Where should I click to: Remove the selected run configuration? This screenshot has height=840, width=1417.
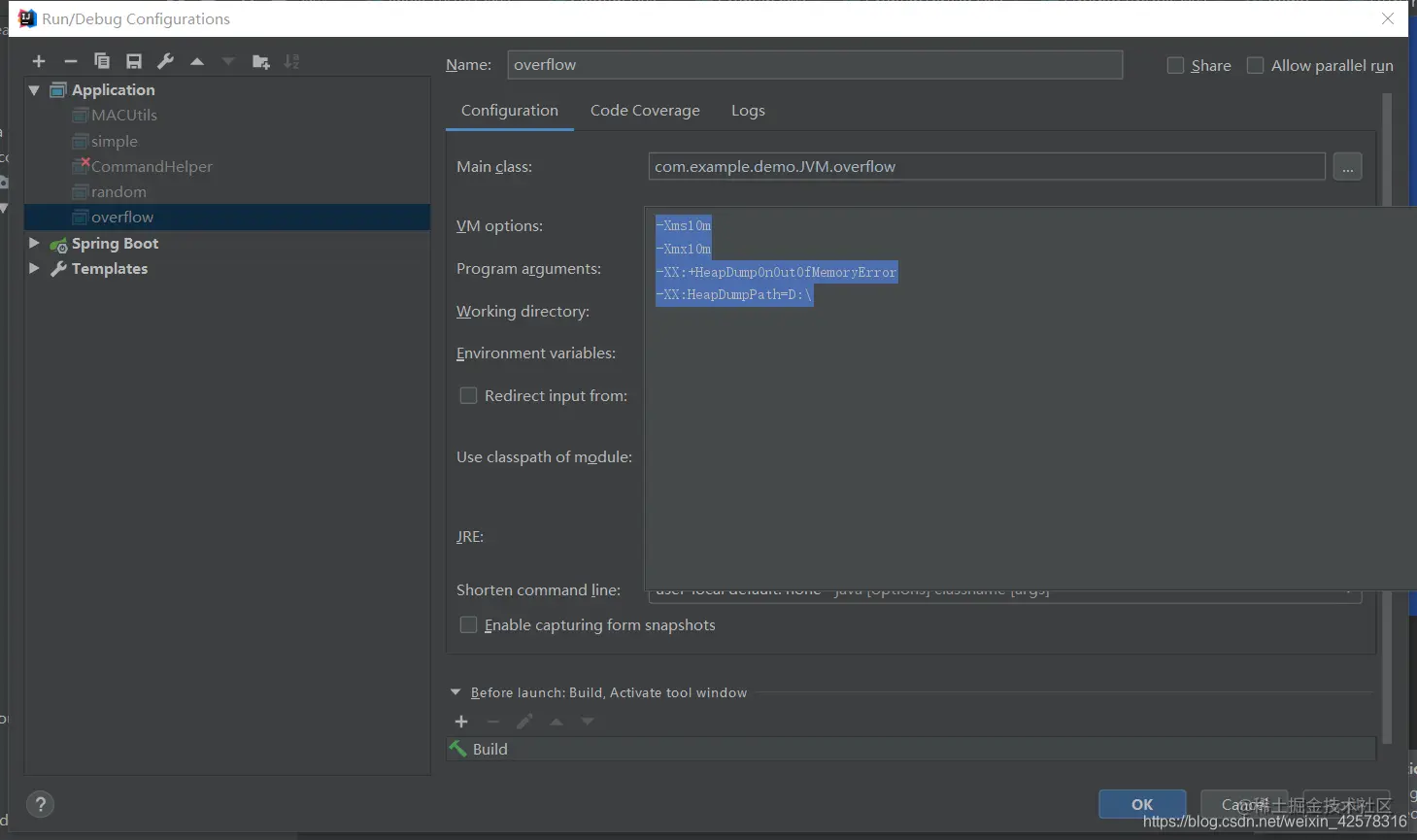click(70, 61)
